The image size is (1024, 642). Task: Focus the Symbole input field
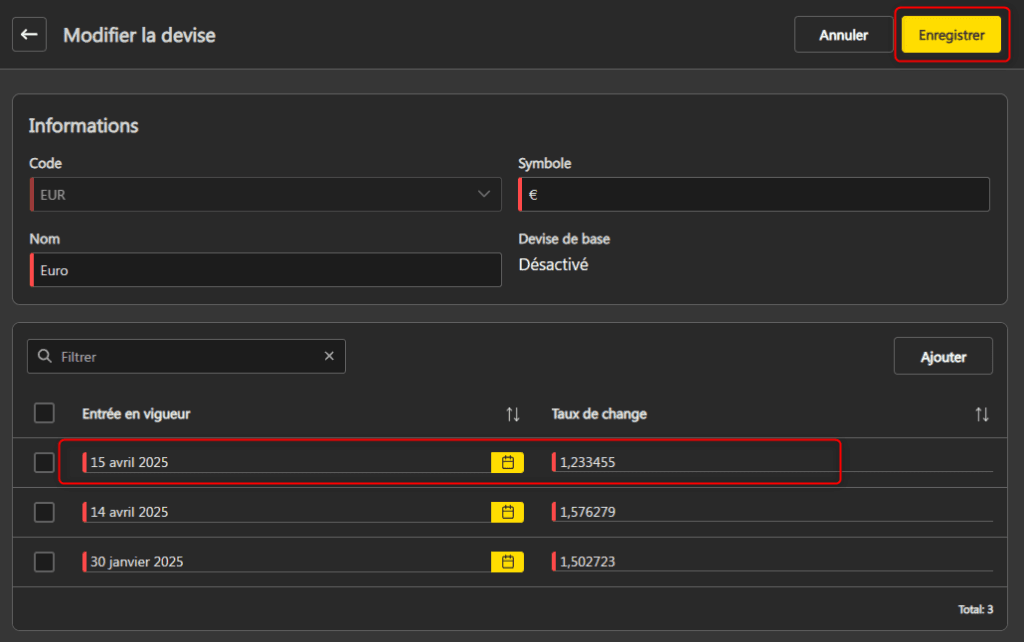[754, 195]
